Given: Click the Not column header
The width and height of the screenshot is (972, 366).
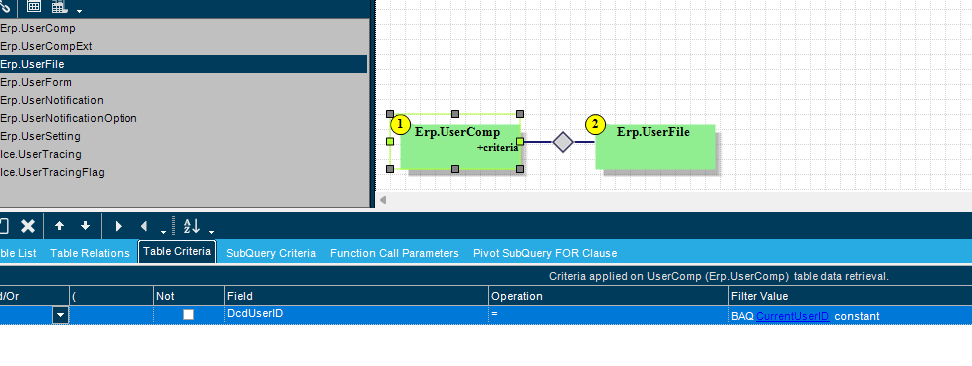Looking at the screenshot, I should pyautogui.click(x=189, y=296).
